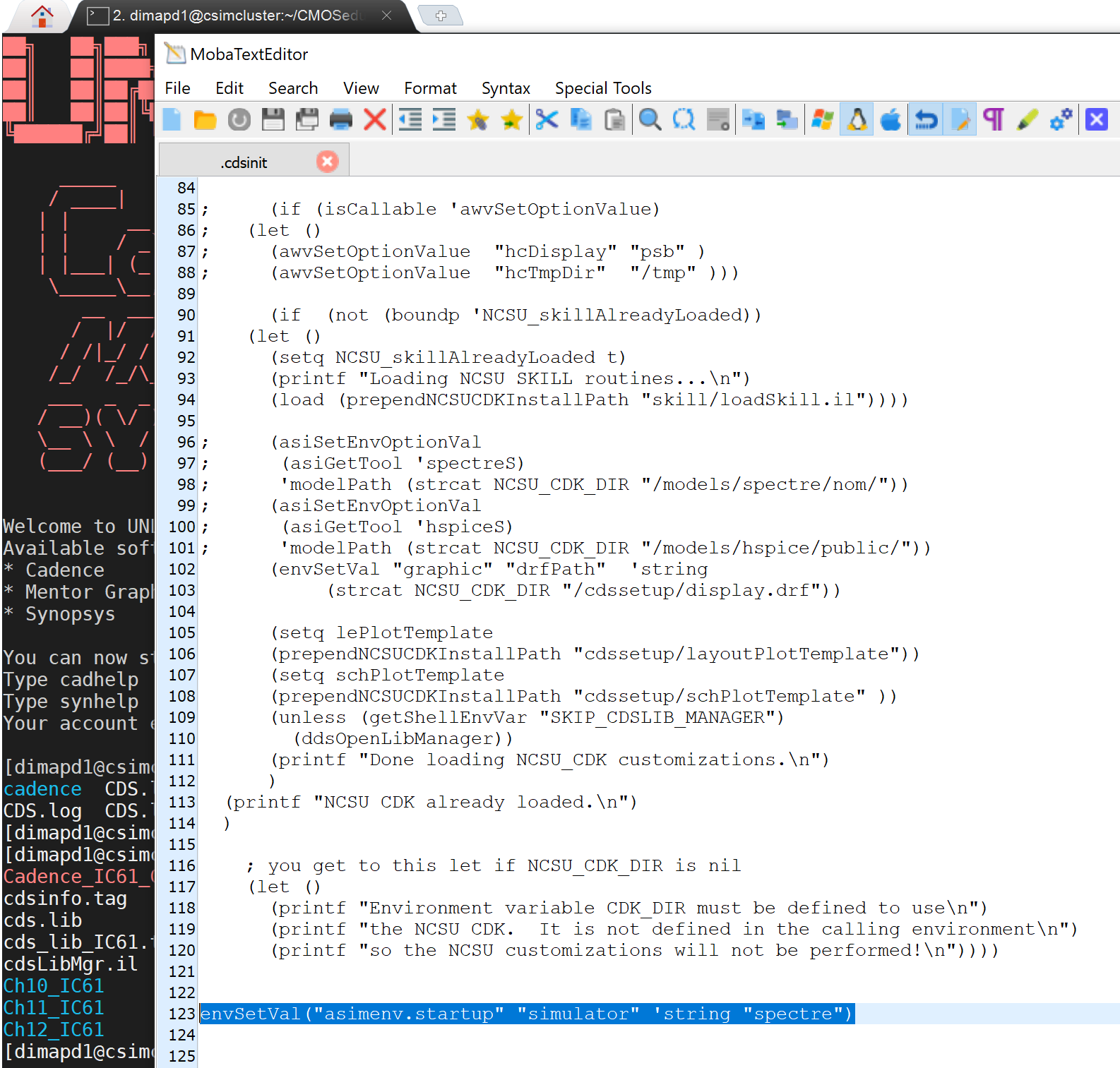Close the dimapd1@csimcluster session tab
Viewport: 1120px width, 1068px height.
tap(387, 16)
